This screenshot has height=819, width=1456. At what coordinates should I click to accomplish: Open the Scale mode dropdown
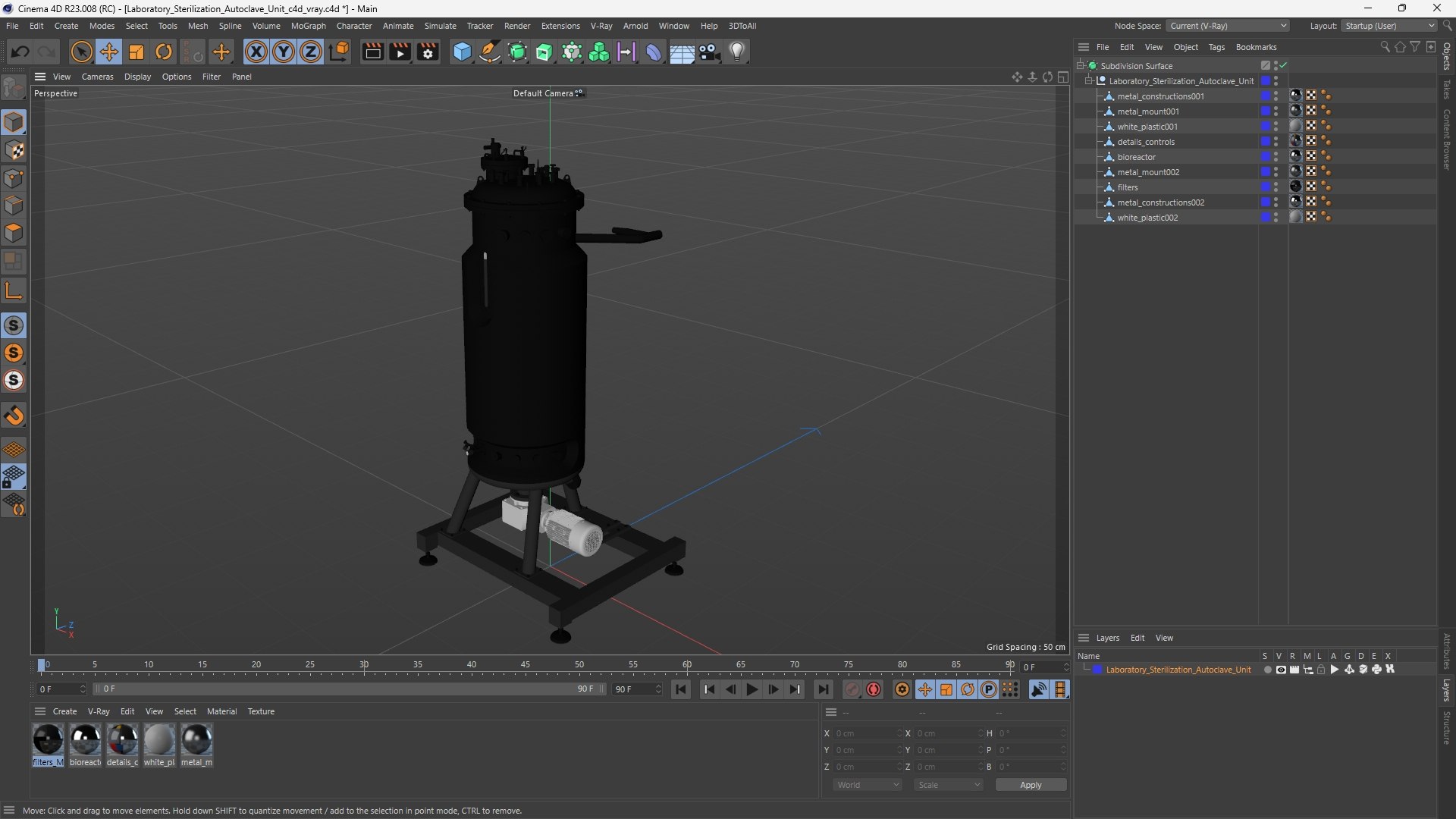click(949, 785)
